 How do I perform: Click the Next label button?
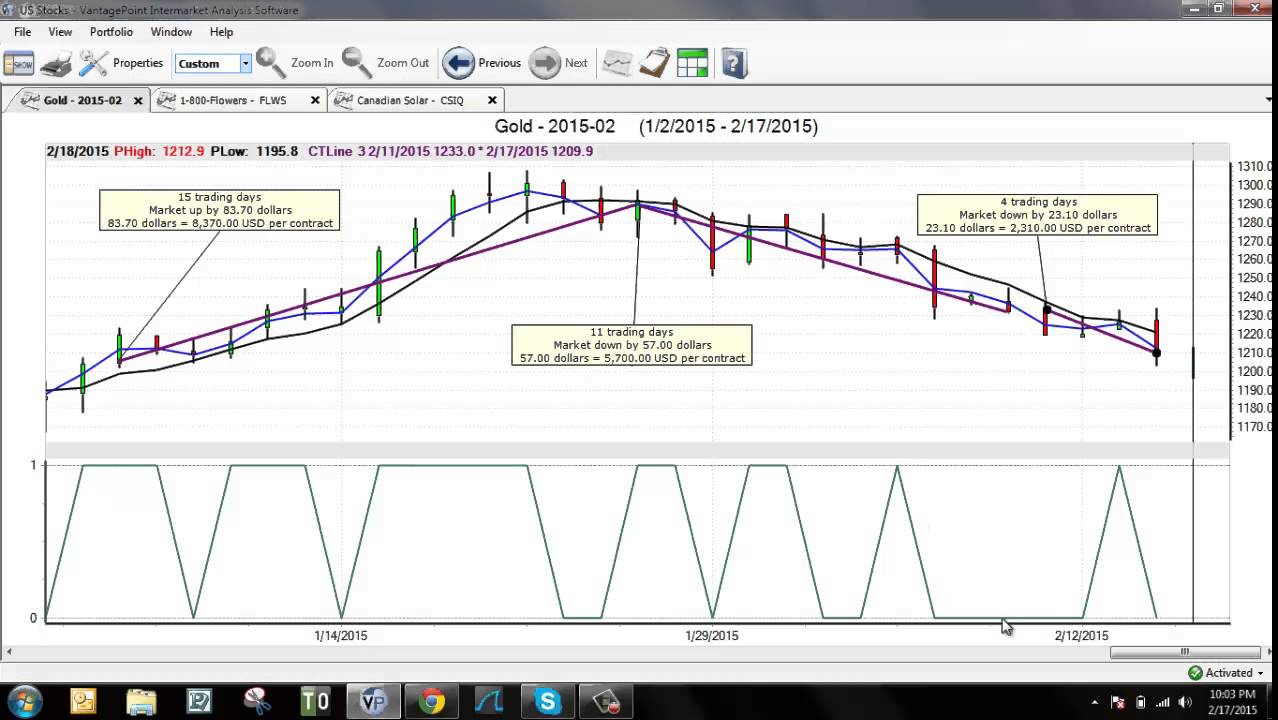[x=576, y=63]
